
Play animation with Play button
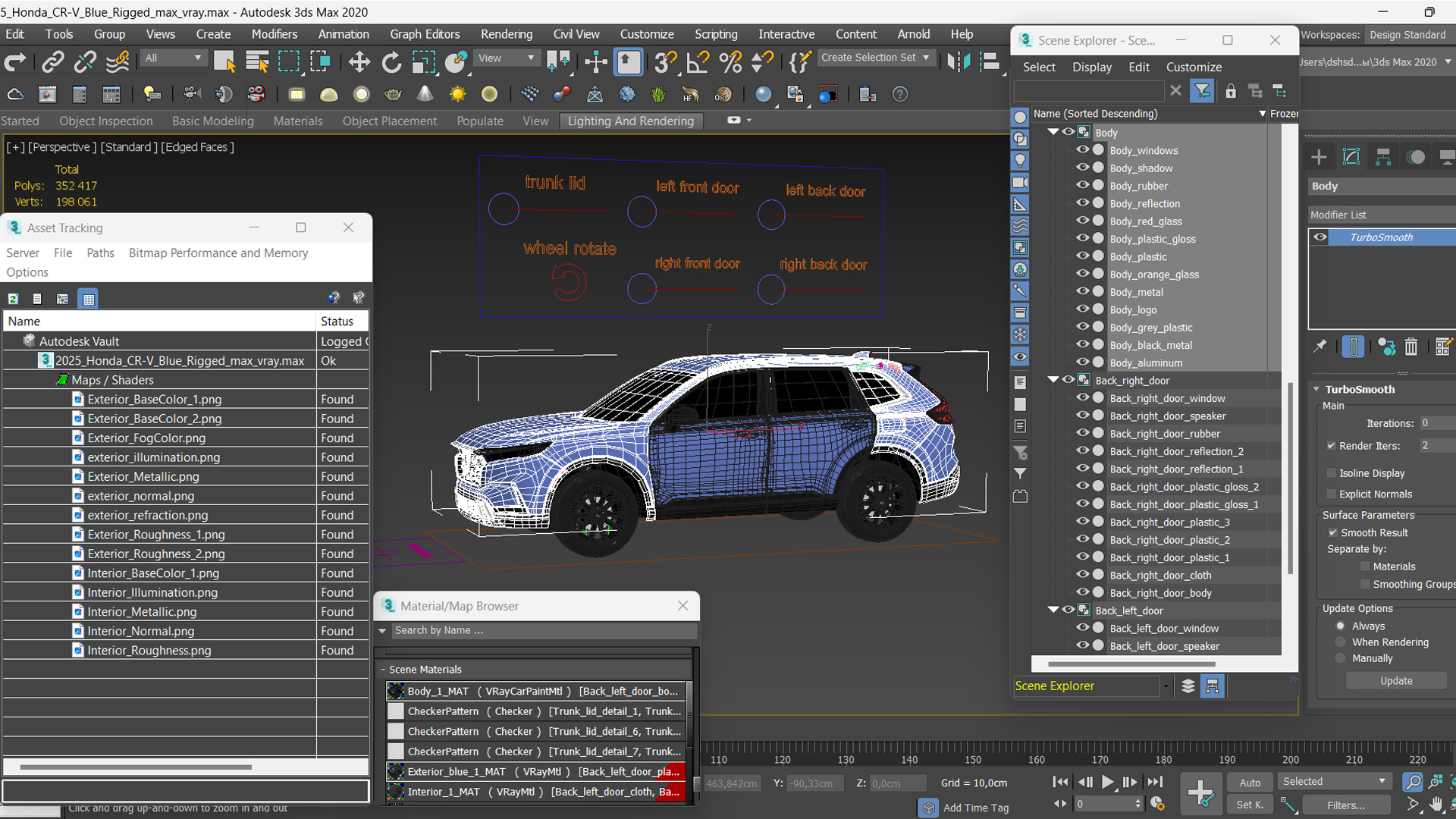[x=1107, y=782]
